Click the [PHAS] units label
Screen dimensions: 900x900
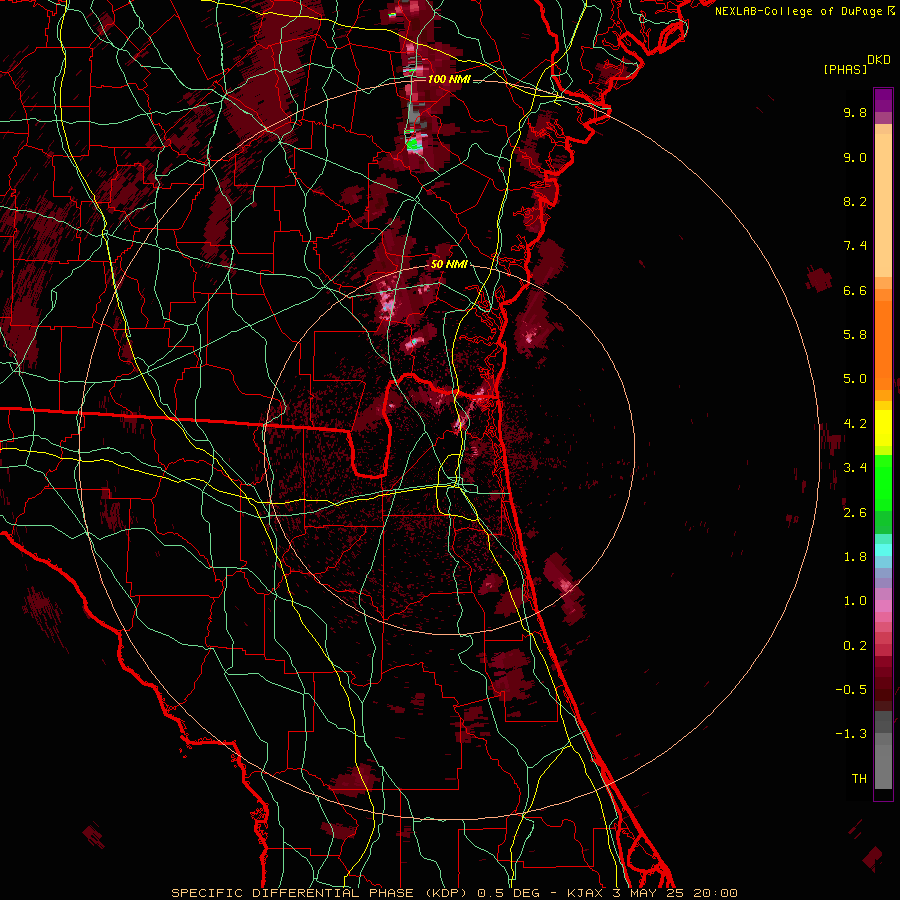(845, 69)
